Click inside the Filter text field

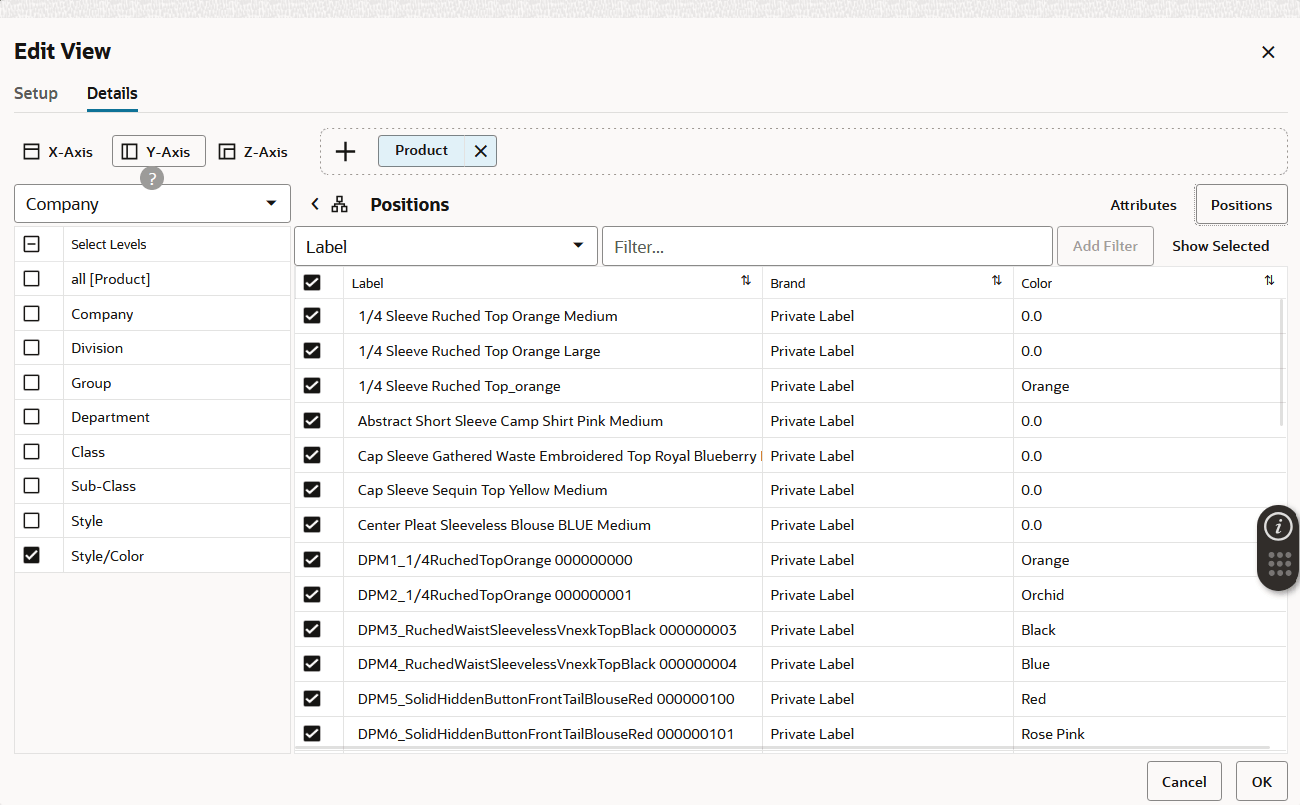pyautogui.click(x=826, y=245)
